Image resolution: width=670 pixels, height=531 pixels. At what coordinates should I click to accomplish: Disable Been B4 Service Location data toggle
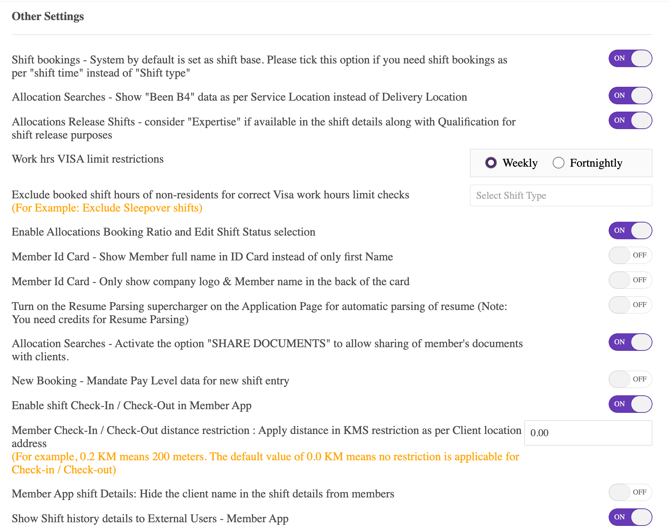(630, 96)
